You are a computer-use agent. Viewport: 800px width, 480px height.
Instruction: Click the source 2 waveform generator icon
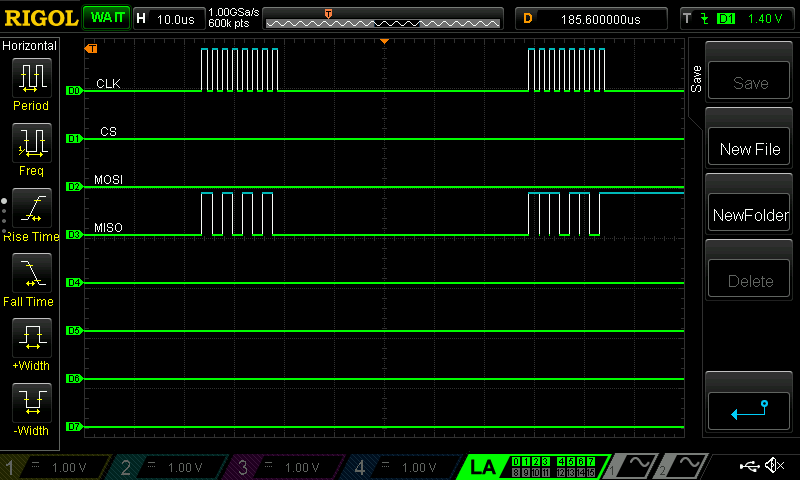pos(681,466)
